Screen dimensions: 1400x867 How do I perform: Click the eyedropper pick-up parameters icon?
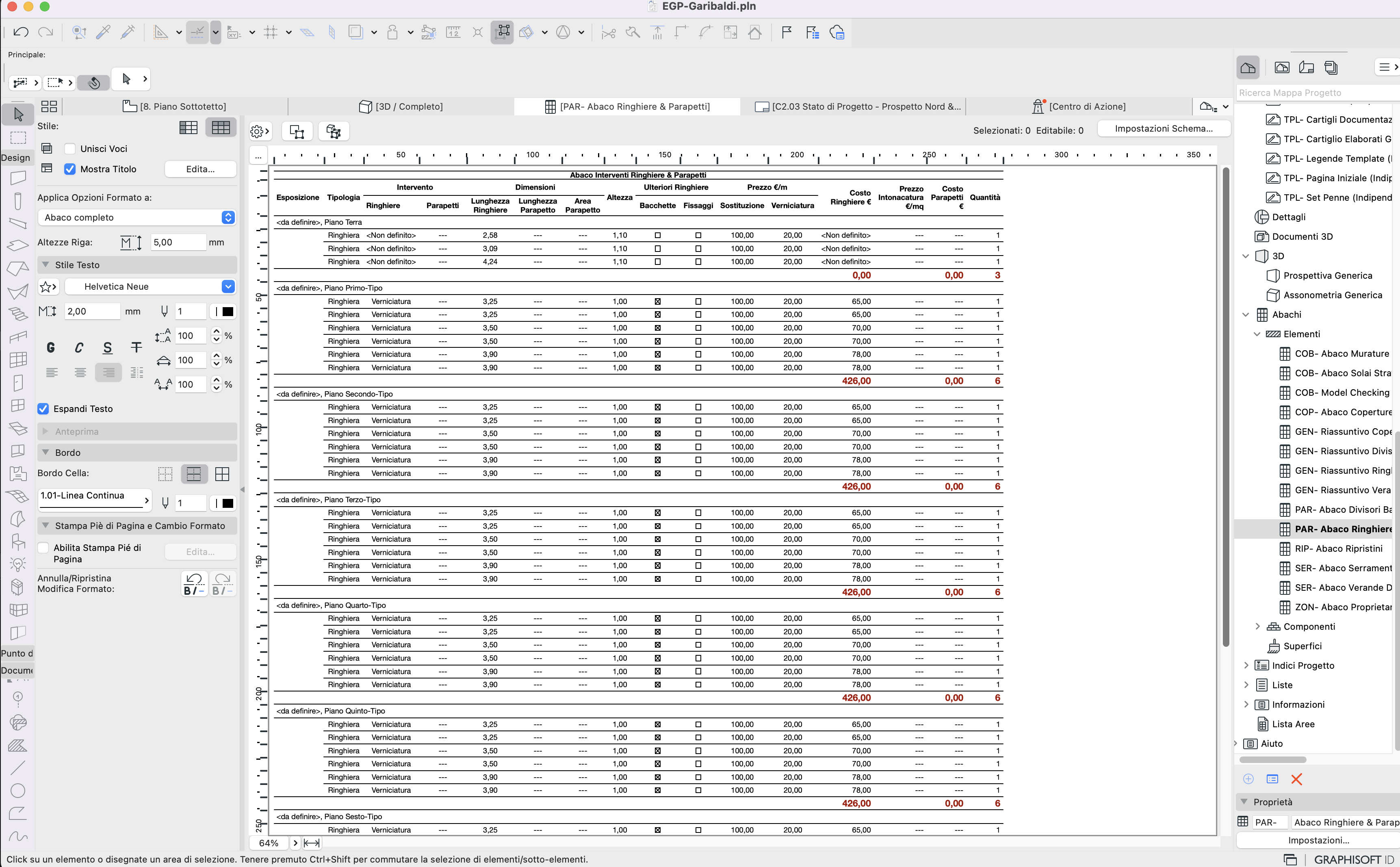click(x=103, y=32)
